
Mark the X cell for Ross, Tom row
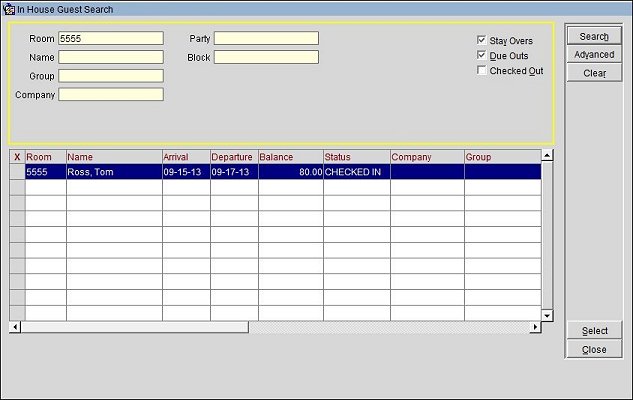[x=17, y=172]
